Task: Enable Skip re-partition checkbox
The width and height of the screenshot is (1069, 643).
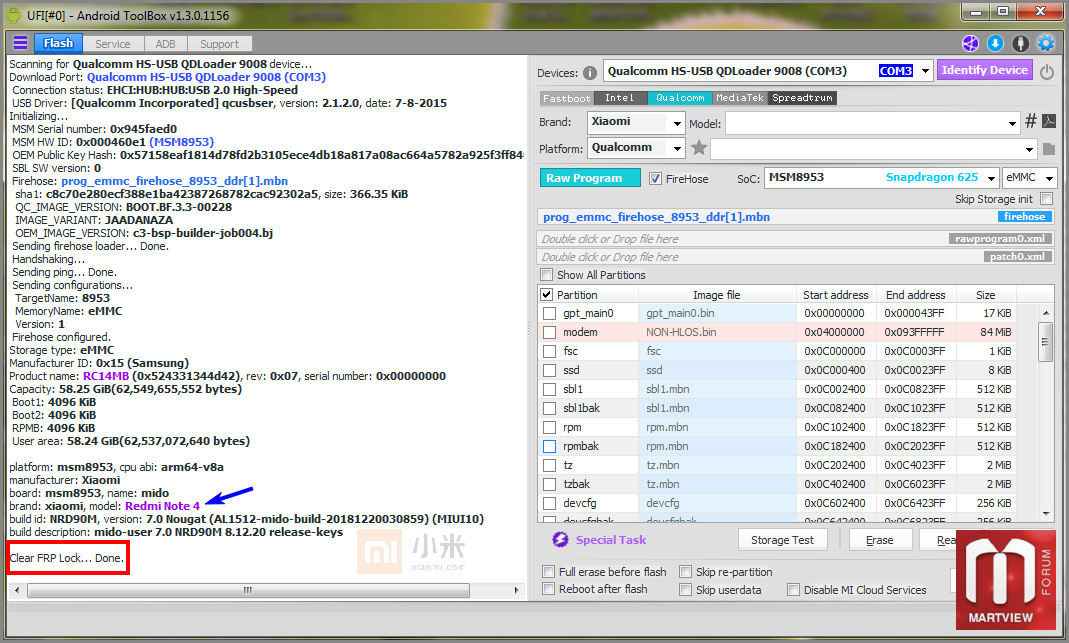Action: click(685, 571)
